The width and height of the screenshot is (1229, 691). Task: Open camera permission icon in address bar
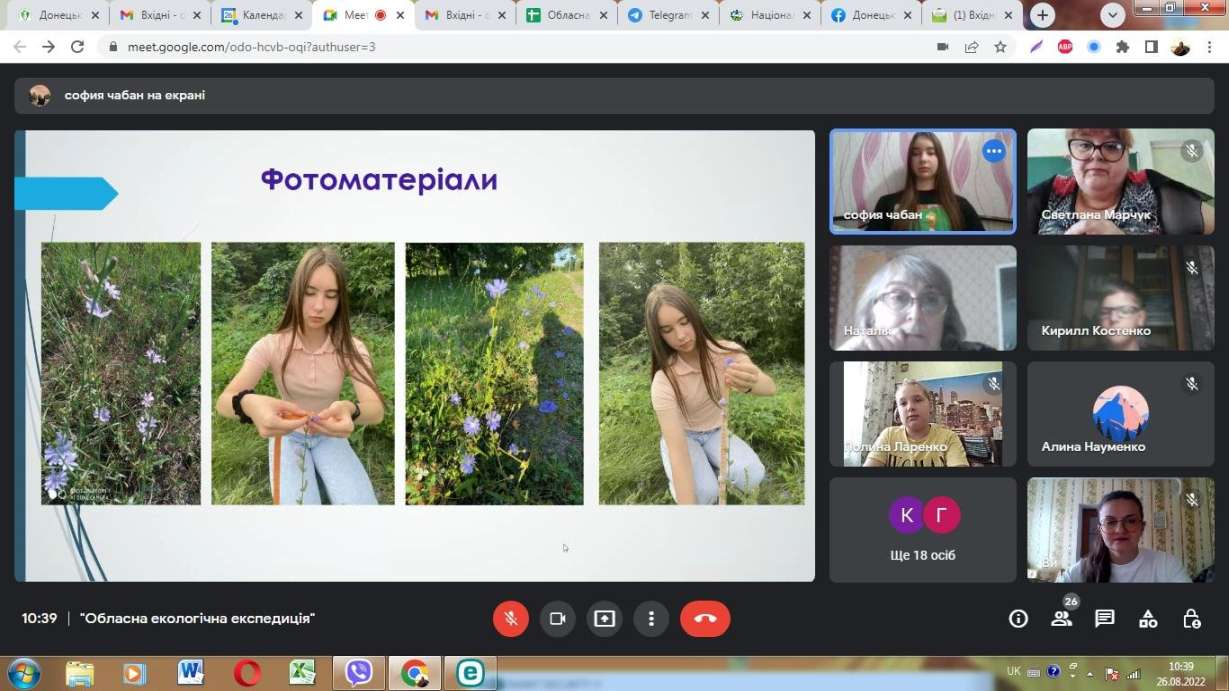pyautogui.click(x=942, y=47)
